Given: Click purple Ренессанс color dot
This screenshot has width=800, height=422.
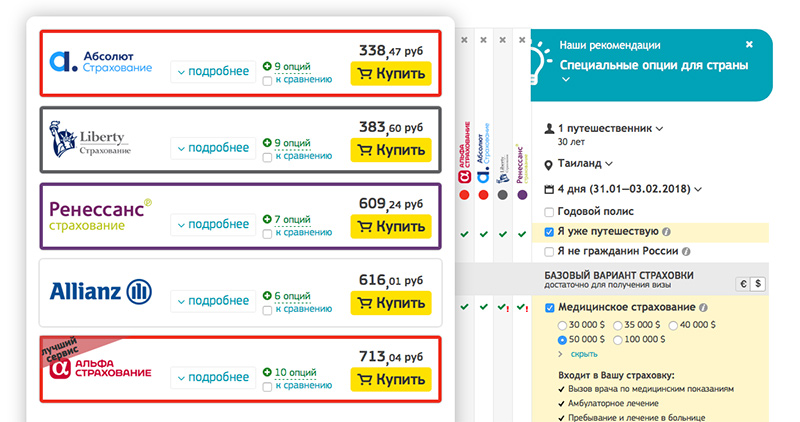Looking at the screenshot, I should pyautogui.click(x=522, y=195).
